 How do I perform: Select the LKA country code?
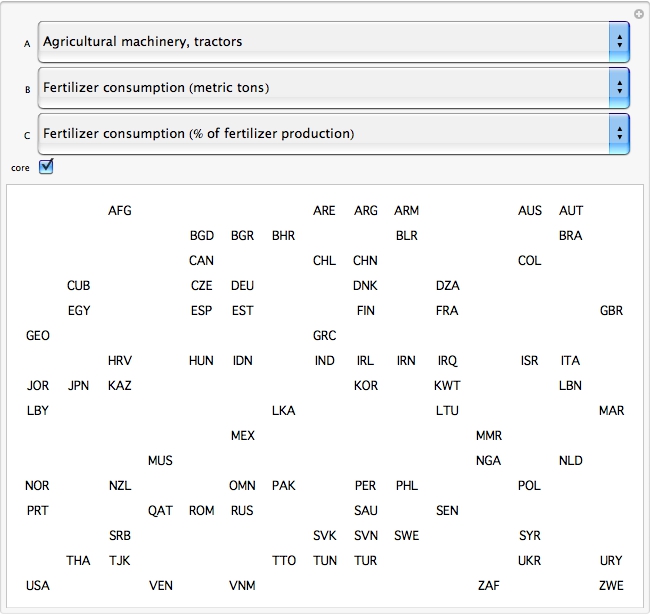point(284,410)
